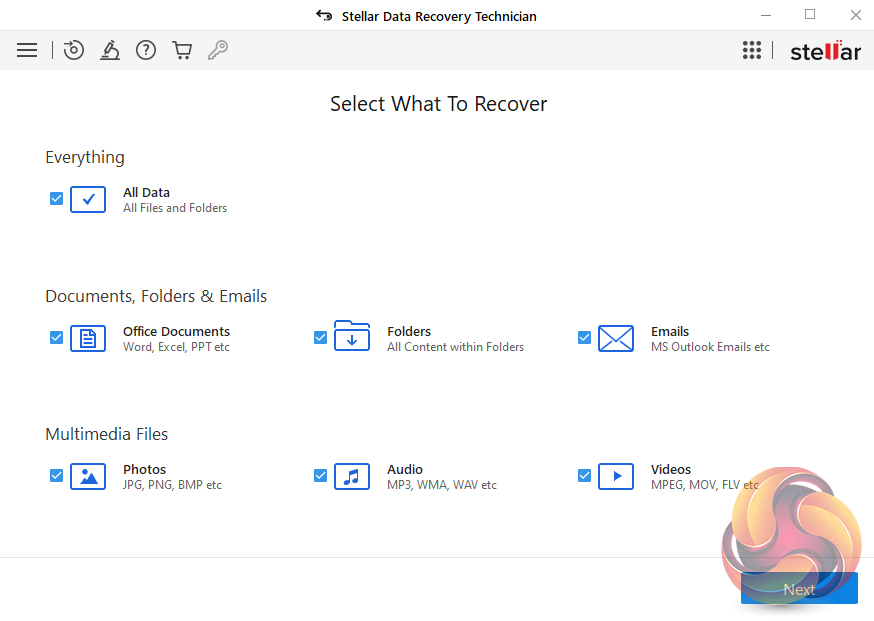Toggle the Videos checkbox
The height and width of the screenshot is (621, 874).
point(585,476)
